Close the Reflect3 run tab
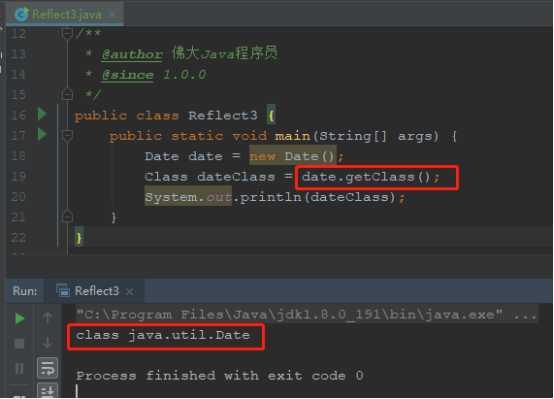This screenshot has height=399, width=554. pyautogui.click(x=130, y=292)
